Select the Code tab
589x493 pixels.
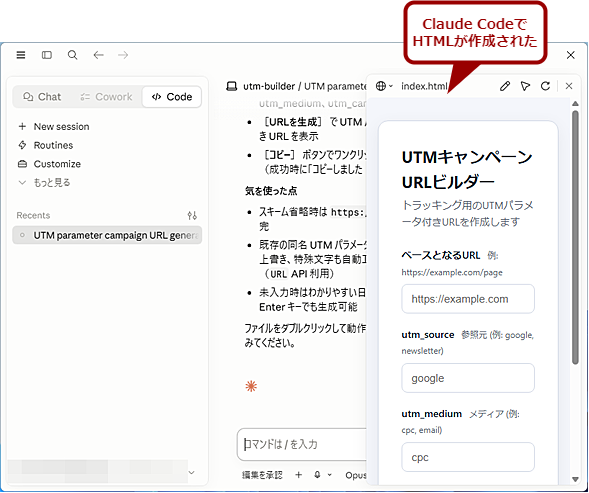pyautogui.click(x=172, y=97)
